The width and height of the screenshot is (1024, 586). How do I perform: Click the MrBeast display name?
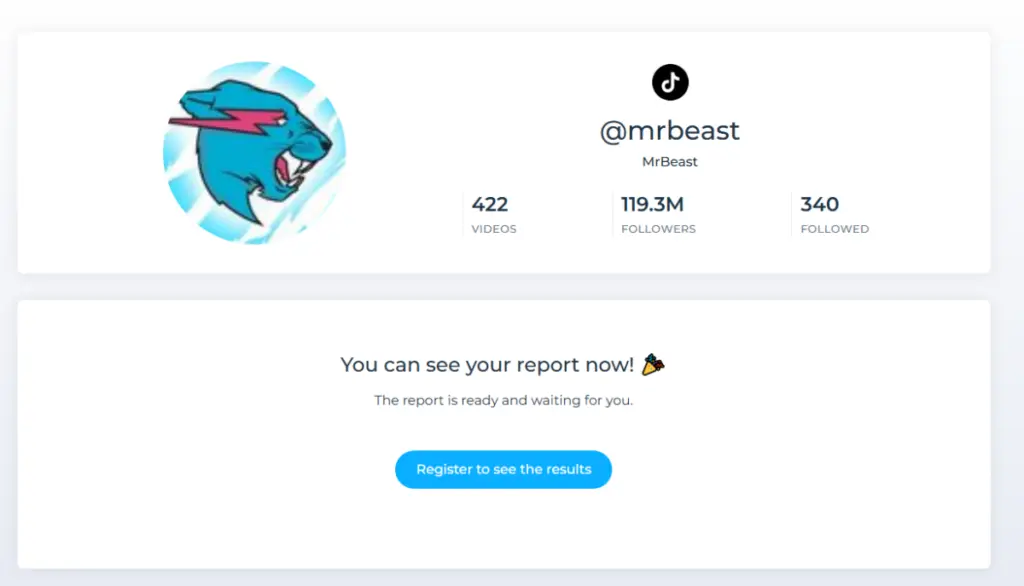point(669,161)
